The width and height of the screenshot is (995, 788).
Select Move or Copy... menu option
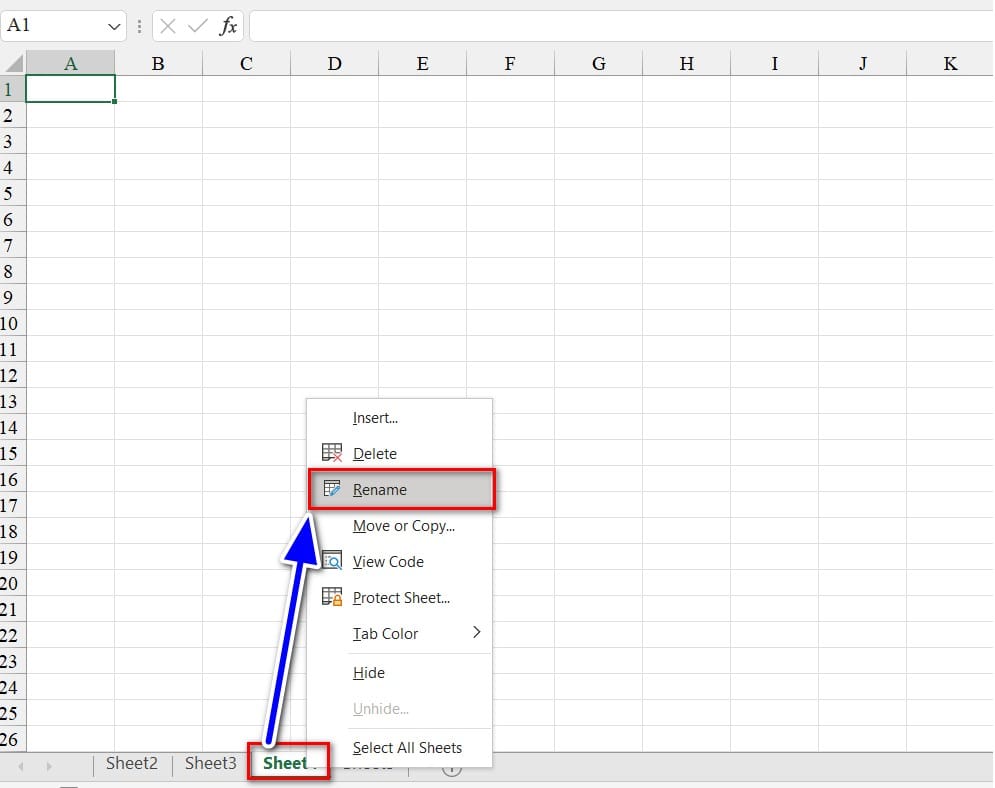403,525
